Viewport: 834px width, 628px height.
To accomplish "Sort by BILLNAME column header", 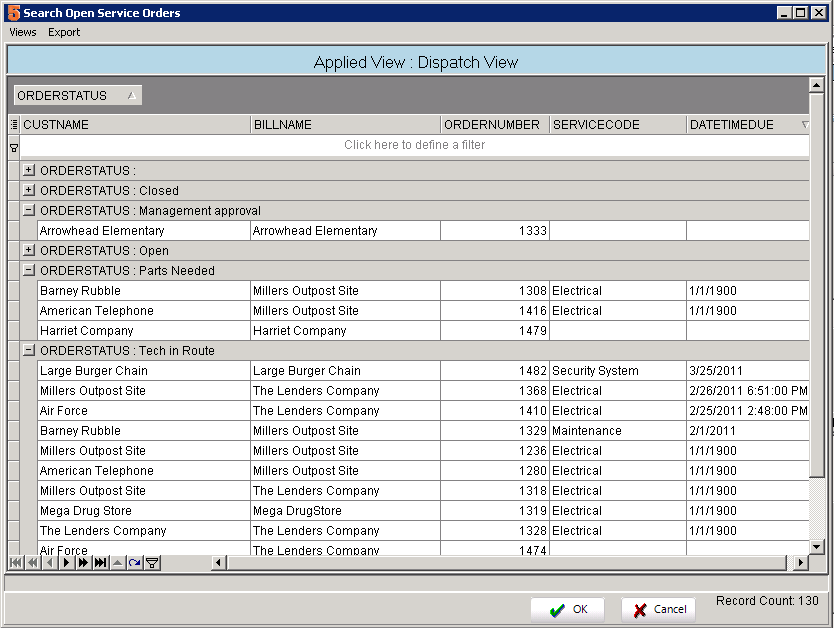I will (345, 124).
